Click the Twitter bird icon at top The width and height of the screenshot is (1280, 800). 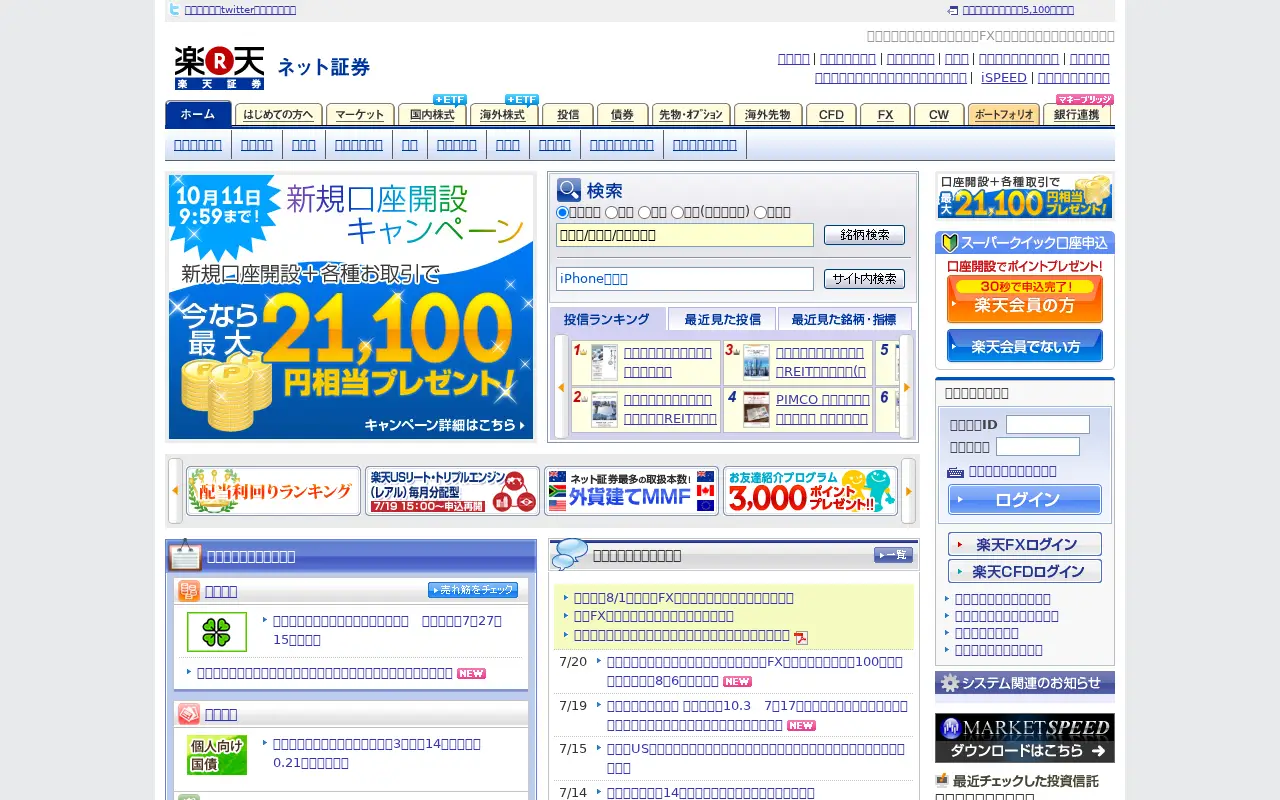[174, 9]
